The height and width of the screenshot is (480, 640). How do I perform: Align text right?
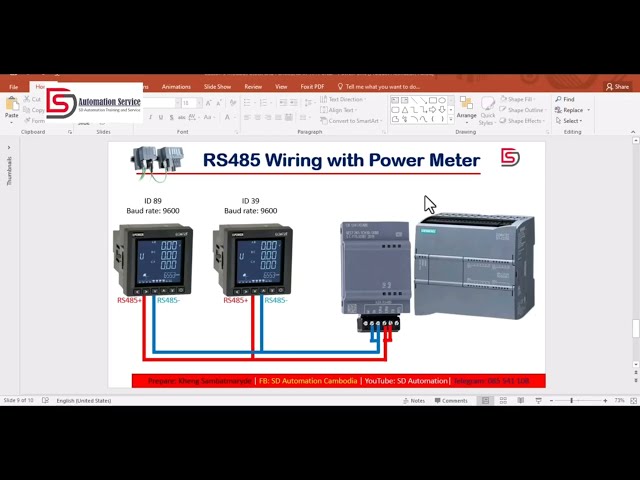click(268, 118)
